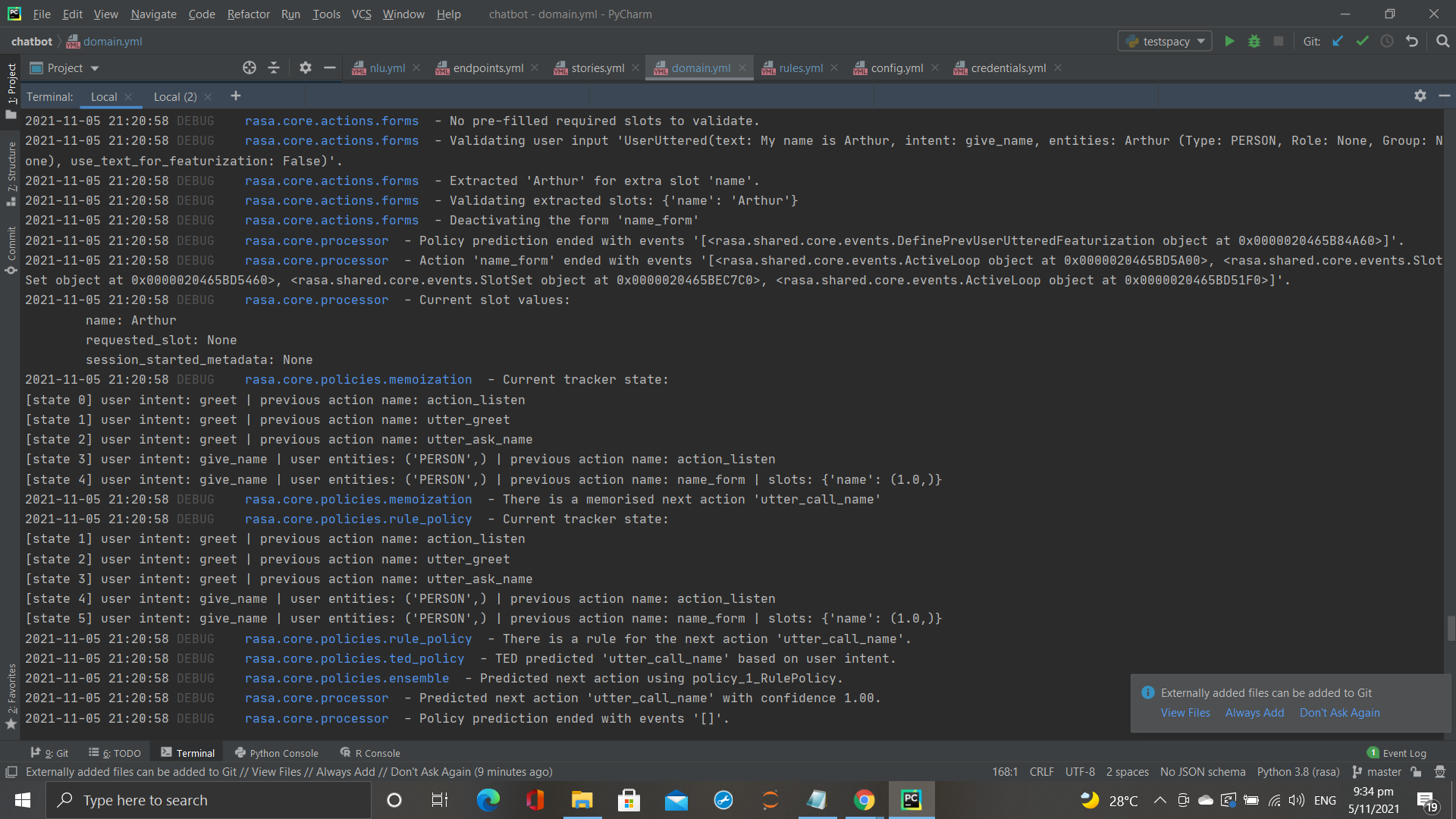
Task: Click Git commit checkmark icon
Action: [x=1363, y=41]
